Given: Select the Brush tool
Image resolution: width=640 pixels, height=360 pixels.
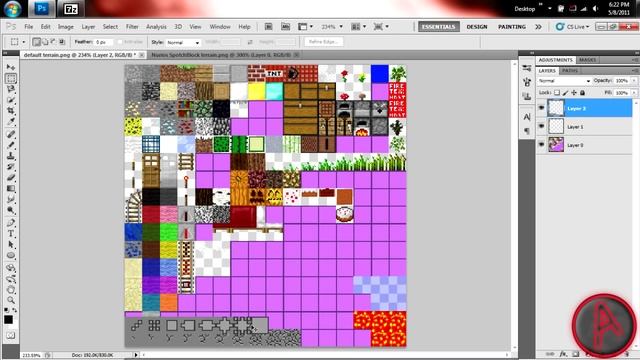Looking at the screenshot, I should [11, 145].
